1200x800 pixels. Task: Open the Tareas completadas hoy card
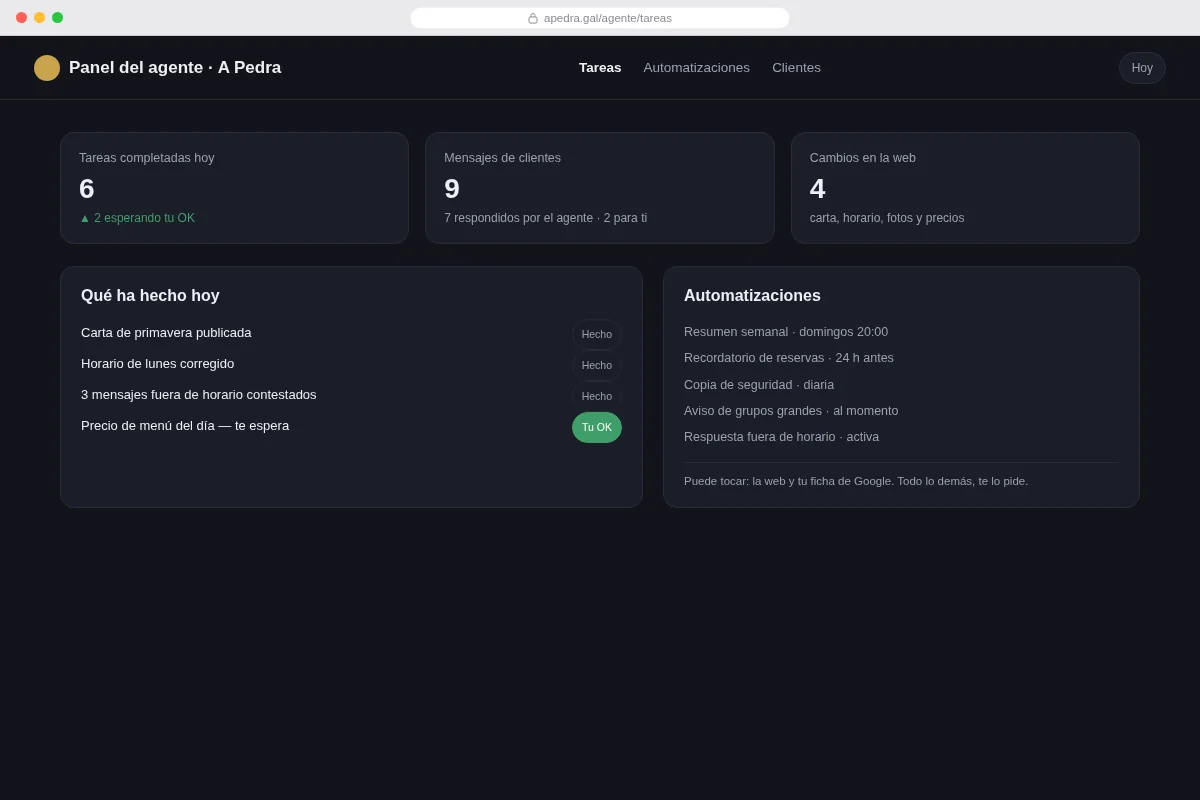(x=235, y=188)
